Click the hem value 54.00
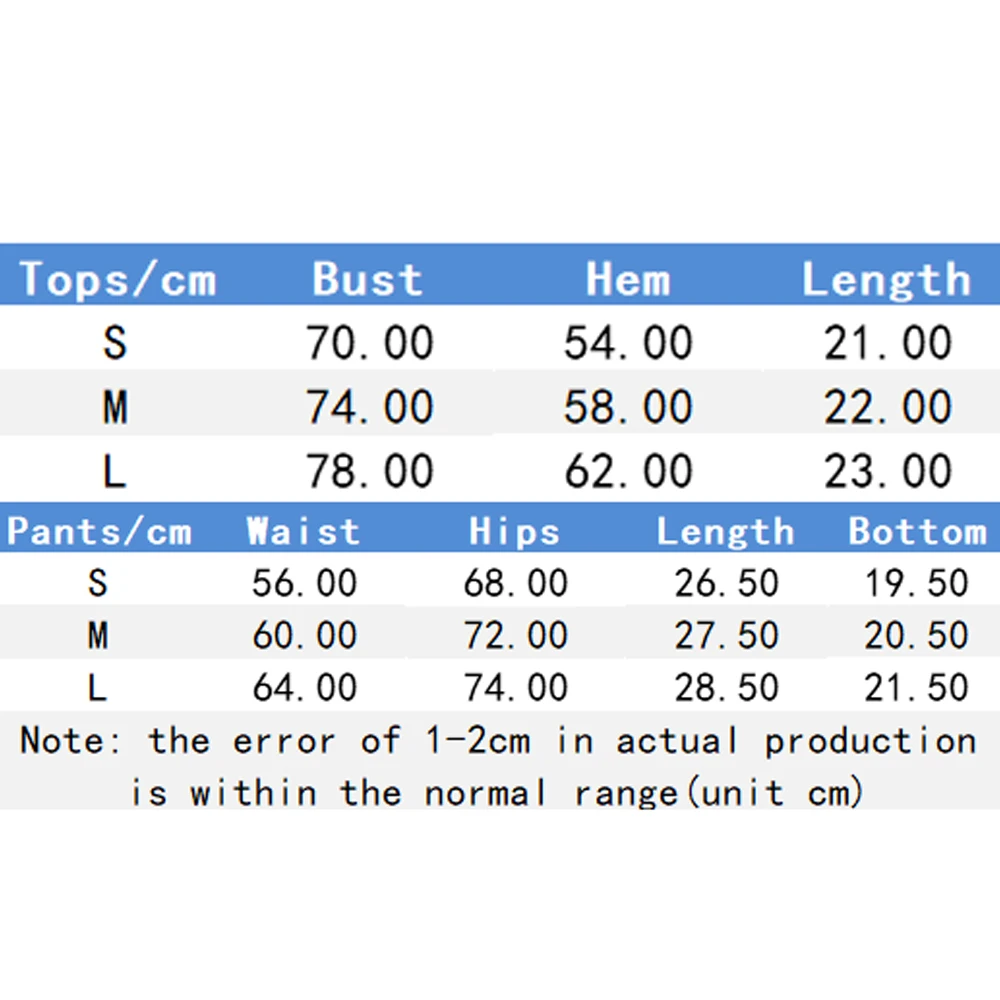 pyautogui.click(x=628, y=343)
